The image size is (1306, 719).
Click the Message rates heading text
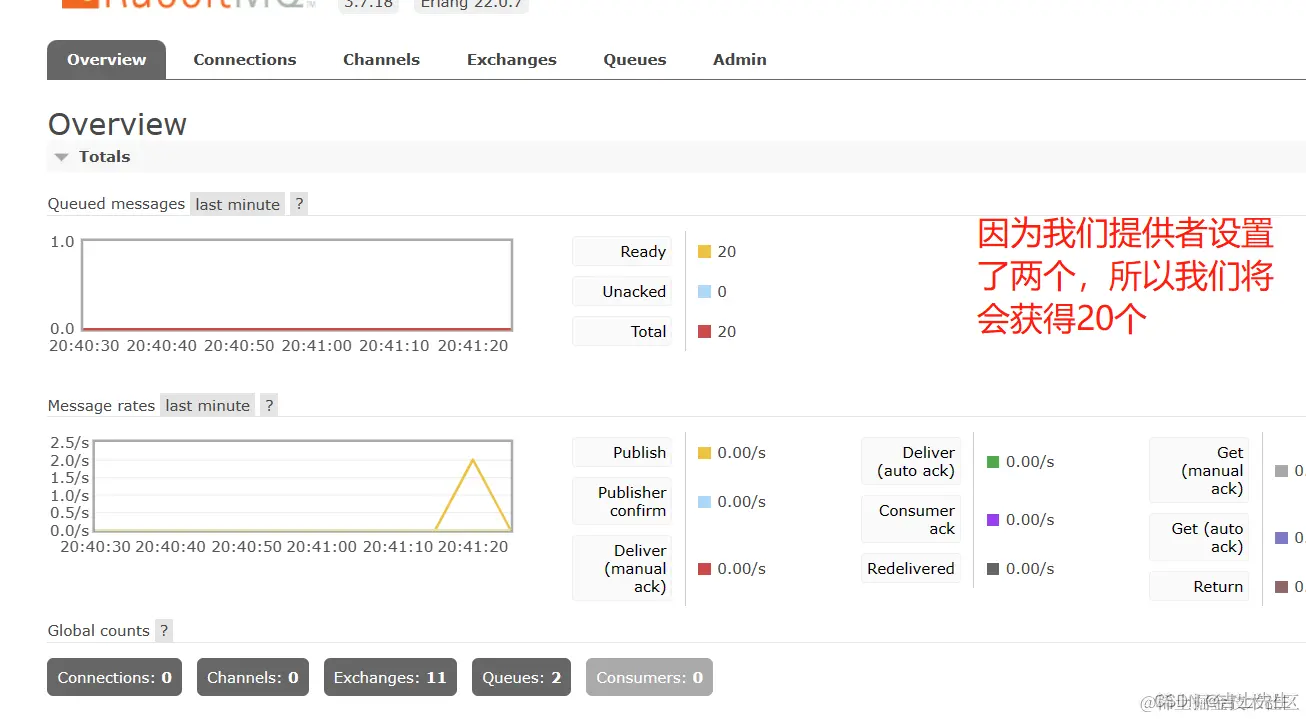(x=101, y=405)
